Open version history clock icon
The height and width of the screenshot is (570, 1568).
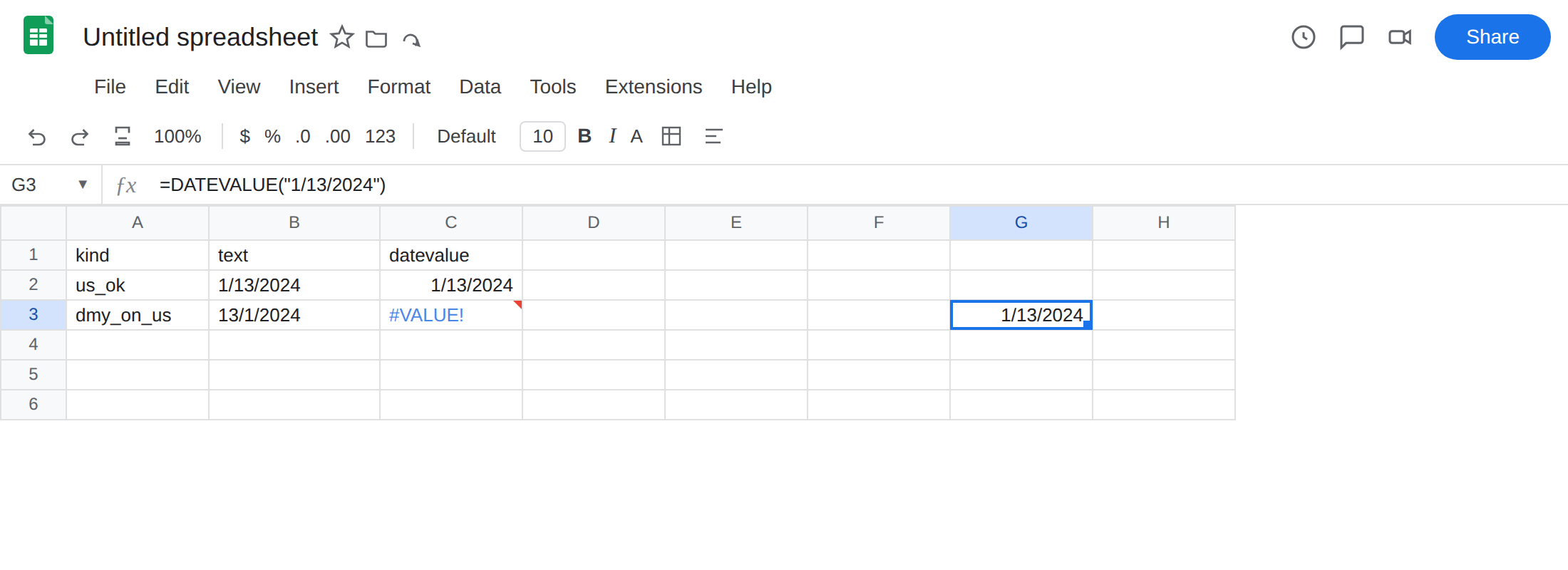pos(1304,37)
